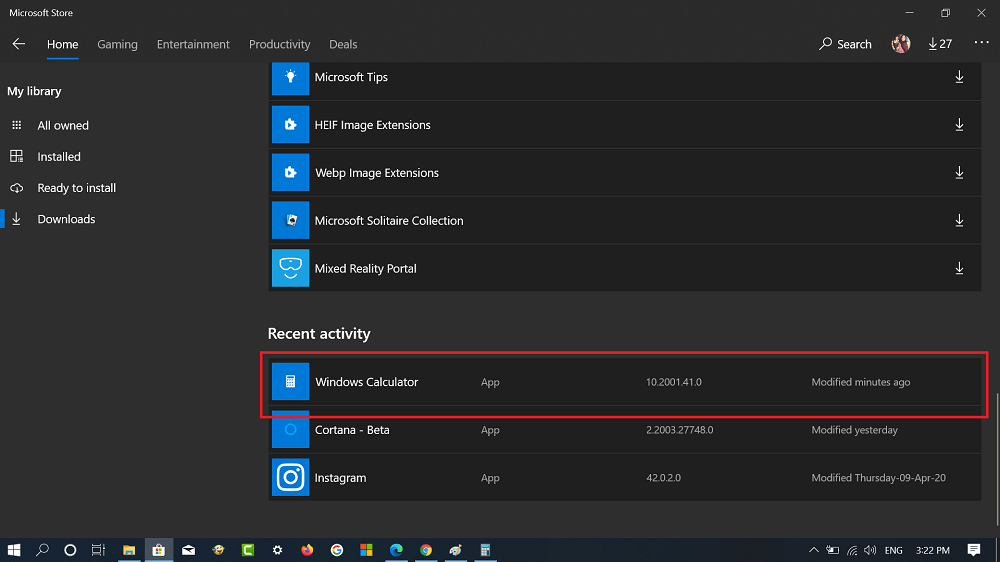Image resolution: width=1000 pixels, height=562 pixels.
Task: Open the Action Center notifications icon
Action: pos(973,550)
